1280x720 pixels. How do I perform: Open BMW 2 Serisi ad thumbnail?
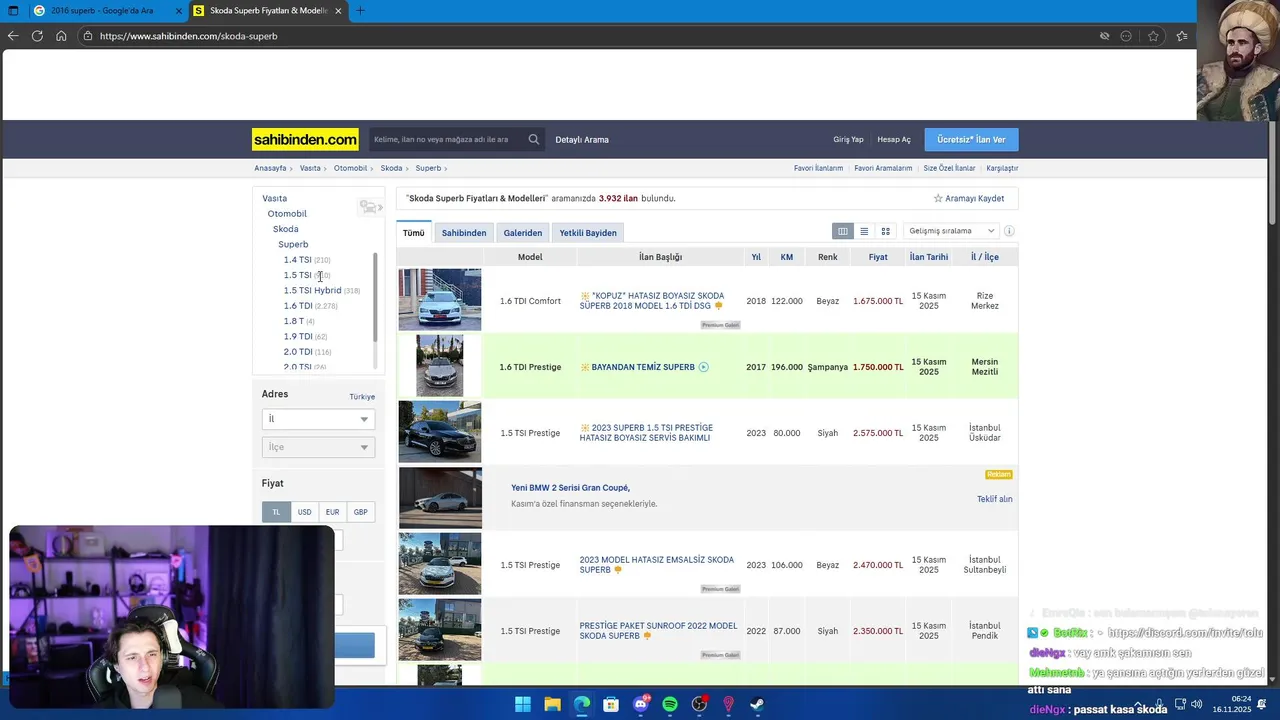pyautogui.click(x=440, y=498)
